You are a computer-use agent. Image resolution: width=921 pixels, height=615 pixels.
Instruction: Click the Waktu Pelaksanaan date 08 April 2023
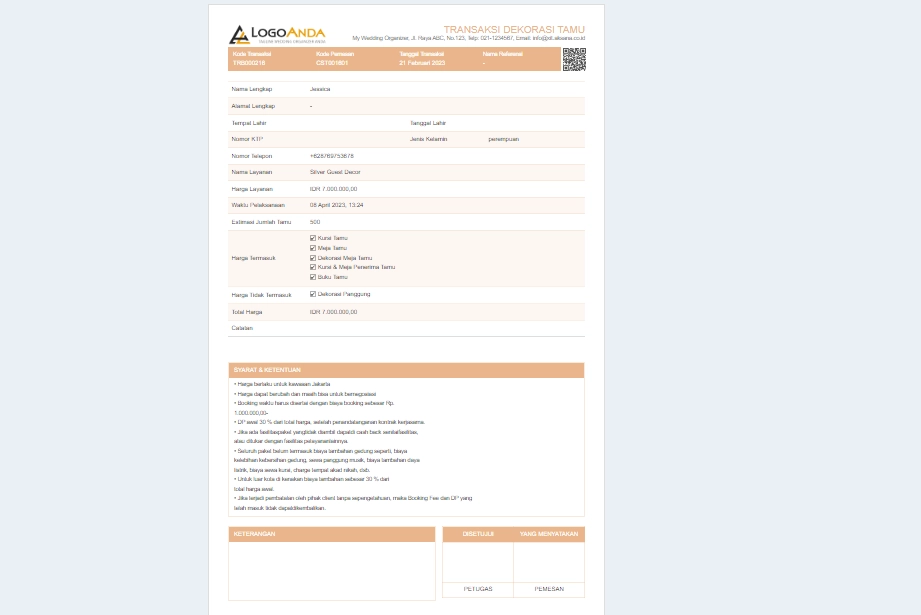[336, 205]
